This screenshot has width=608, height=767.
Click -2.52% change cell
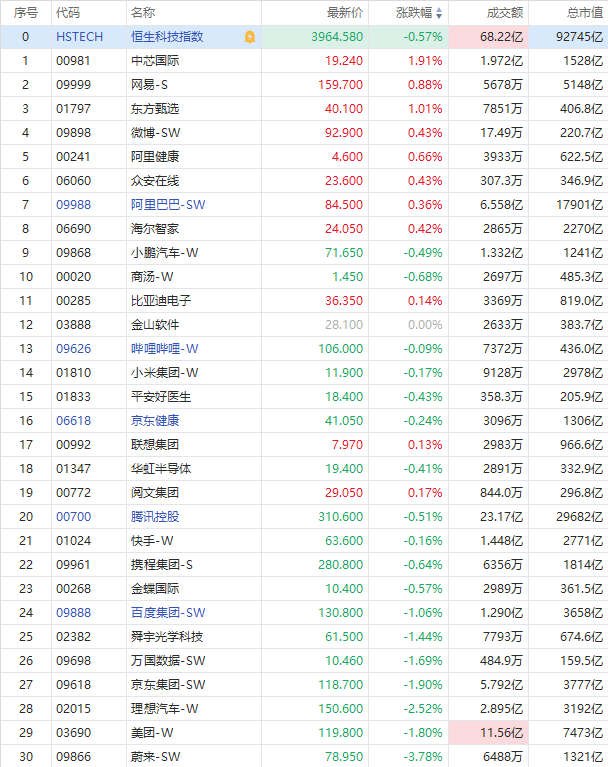(408, 708)
